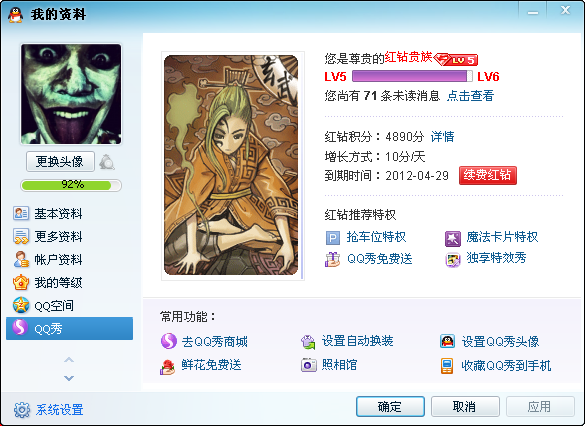This screenshot has height=426, width=585.
Task: Click the QQ秀 character artwork thumbnail
Action: [x=231, y=165]
